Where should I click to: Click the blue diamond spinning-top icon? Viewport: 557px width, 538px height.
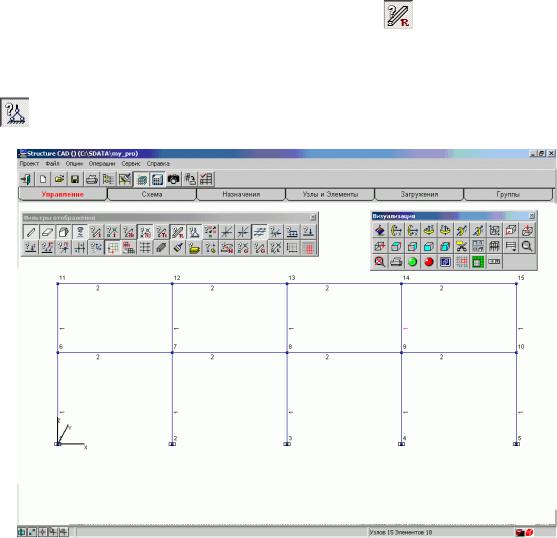click(380, 230)
